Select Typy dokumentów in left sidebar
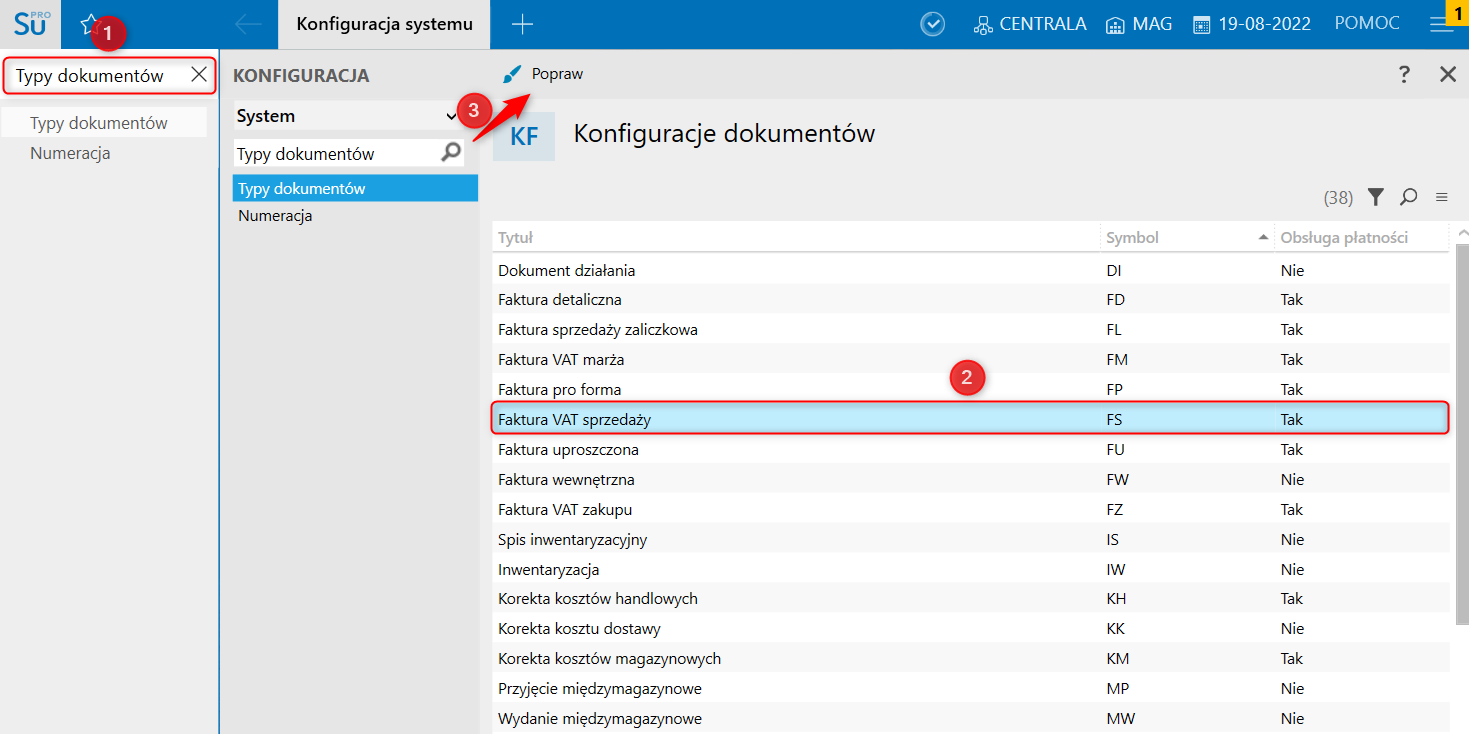This screenshot has height=734, width=1469. (x=104, y=123)
